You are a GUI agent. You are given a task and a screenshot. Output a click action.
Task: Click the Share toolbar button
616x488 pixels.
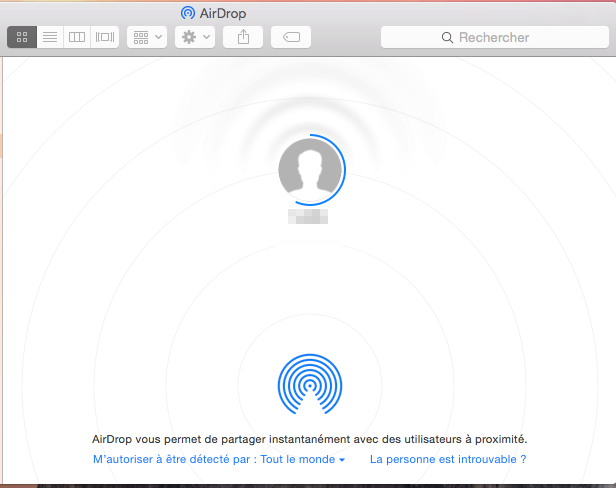pos(243,37)
